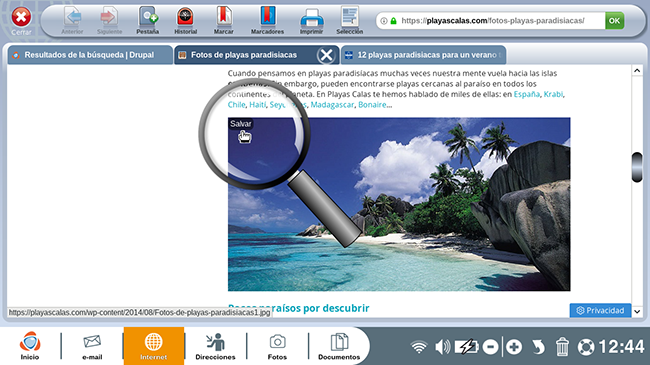This screenshot has height=365, width=650.
Task: Go forward with the Siguiente arrow
Action: point(109,20)
